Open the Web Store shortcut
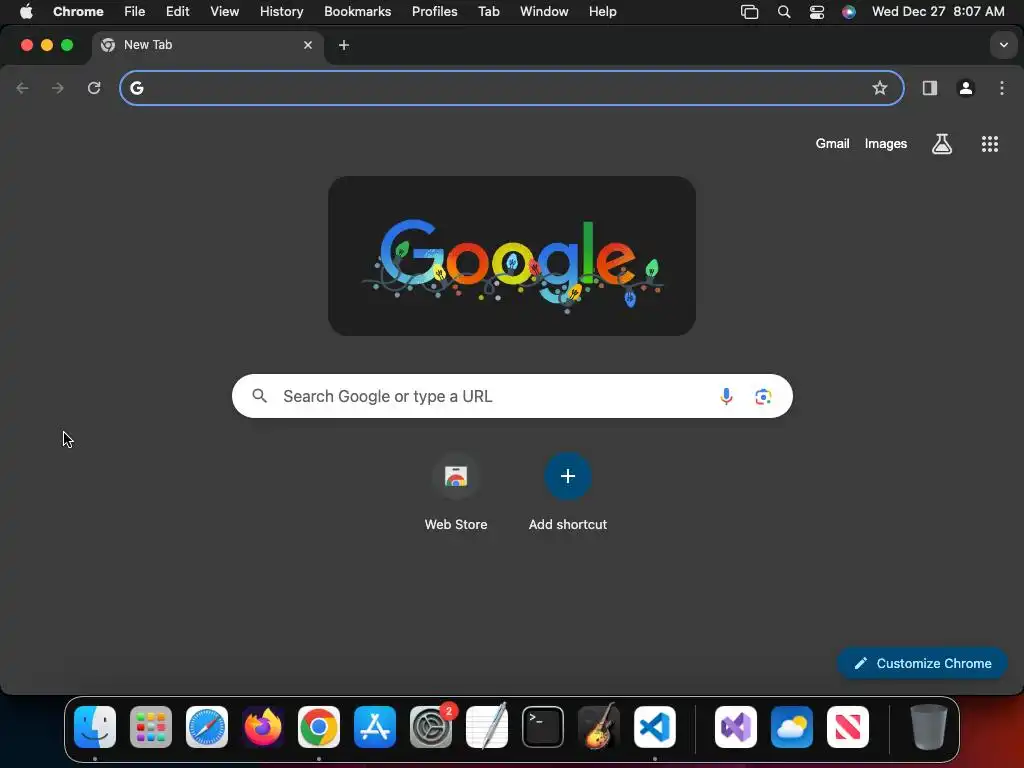Image resolution: width=1024 pixels, height=768 pixels. [456, 490]
